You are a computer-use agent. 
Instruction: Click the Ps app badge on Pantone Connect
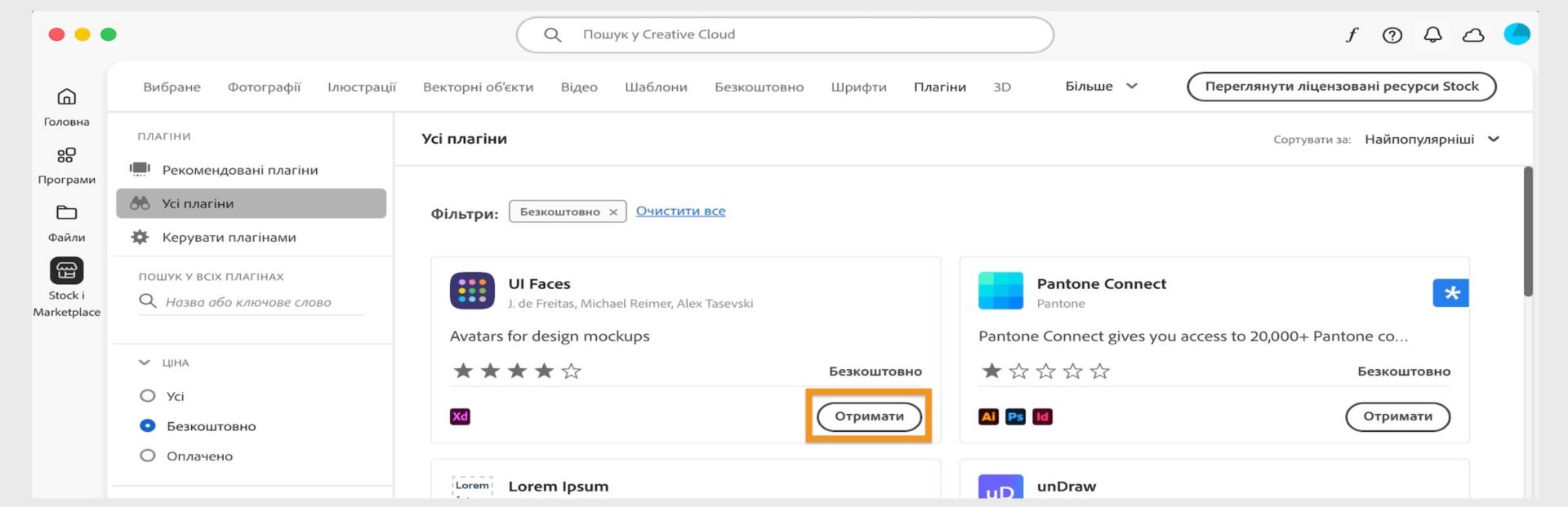pos(1015,416)
